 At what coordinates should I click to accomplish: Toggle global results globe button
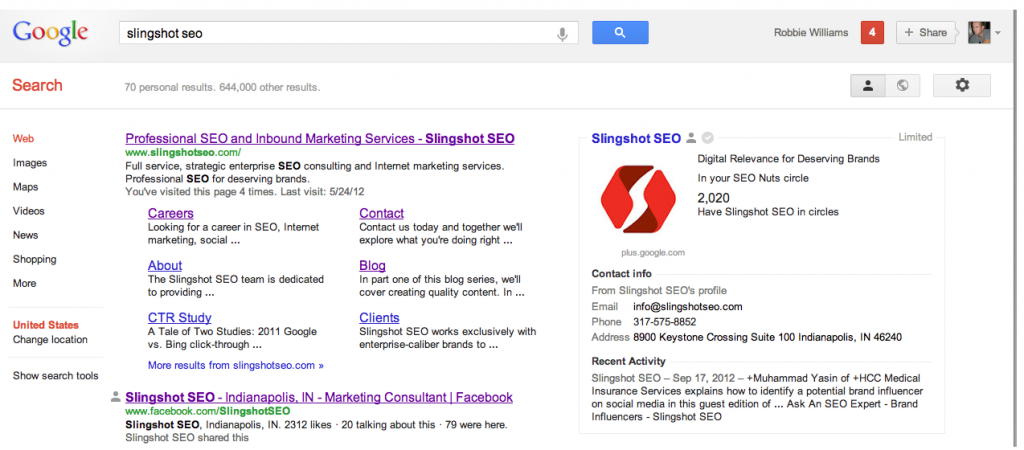[903, 86]
